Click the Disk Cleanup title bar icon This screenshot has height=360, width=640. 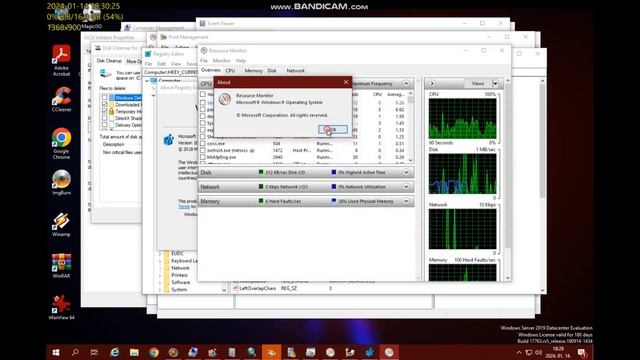click(x=98, y=48)
